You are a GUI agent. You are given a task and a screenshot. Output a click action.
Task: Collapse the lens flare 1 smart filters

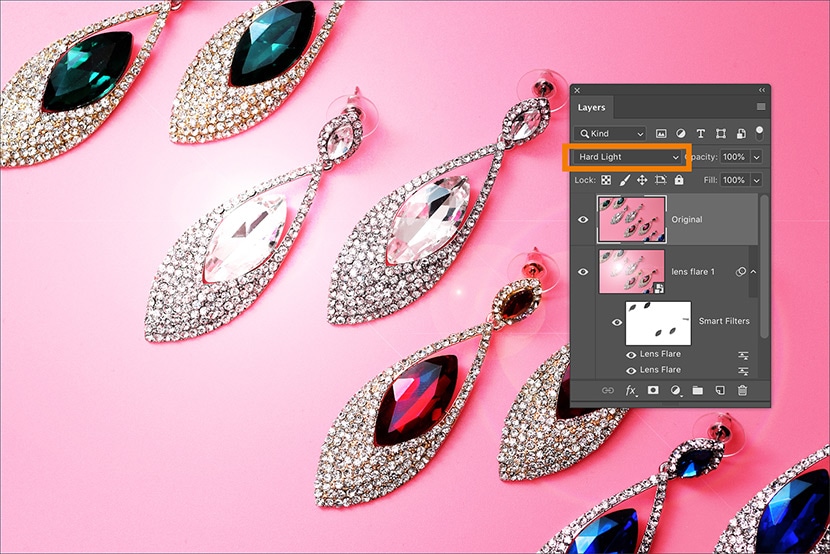(752, 272)
